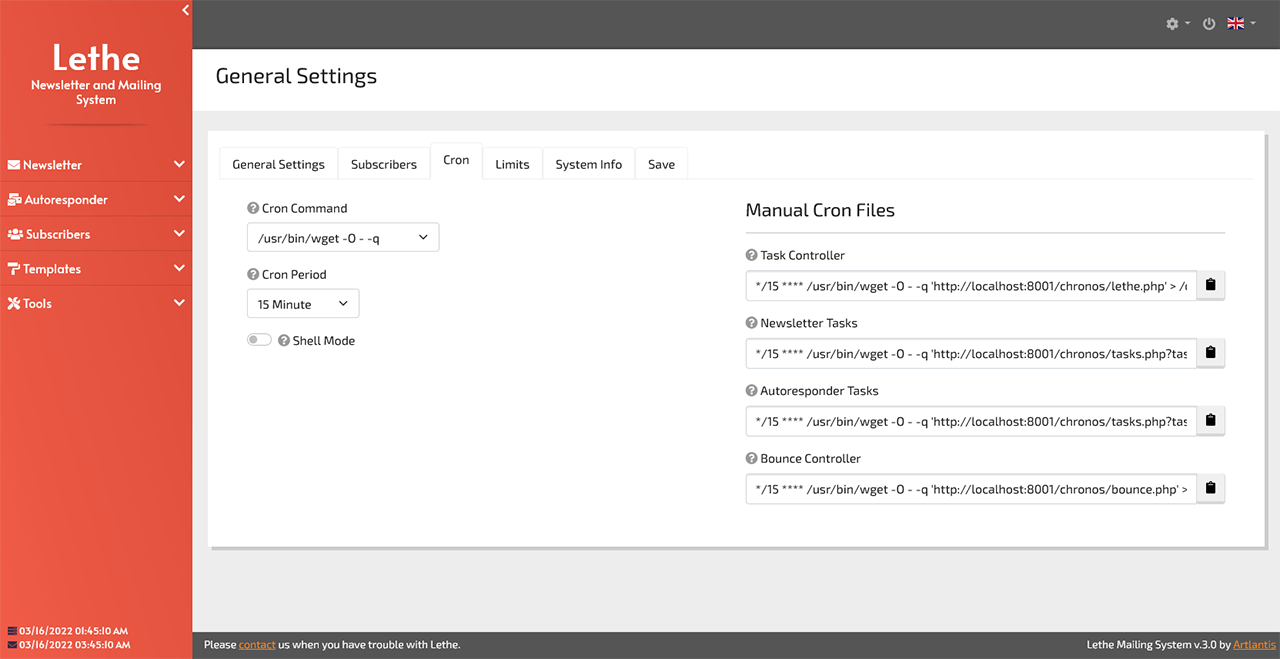Copy the Newsletter Tasks cron line
This screenshot has width=1280, height=659.
pos(1210,353)
